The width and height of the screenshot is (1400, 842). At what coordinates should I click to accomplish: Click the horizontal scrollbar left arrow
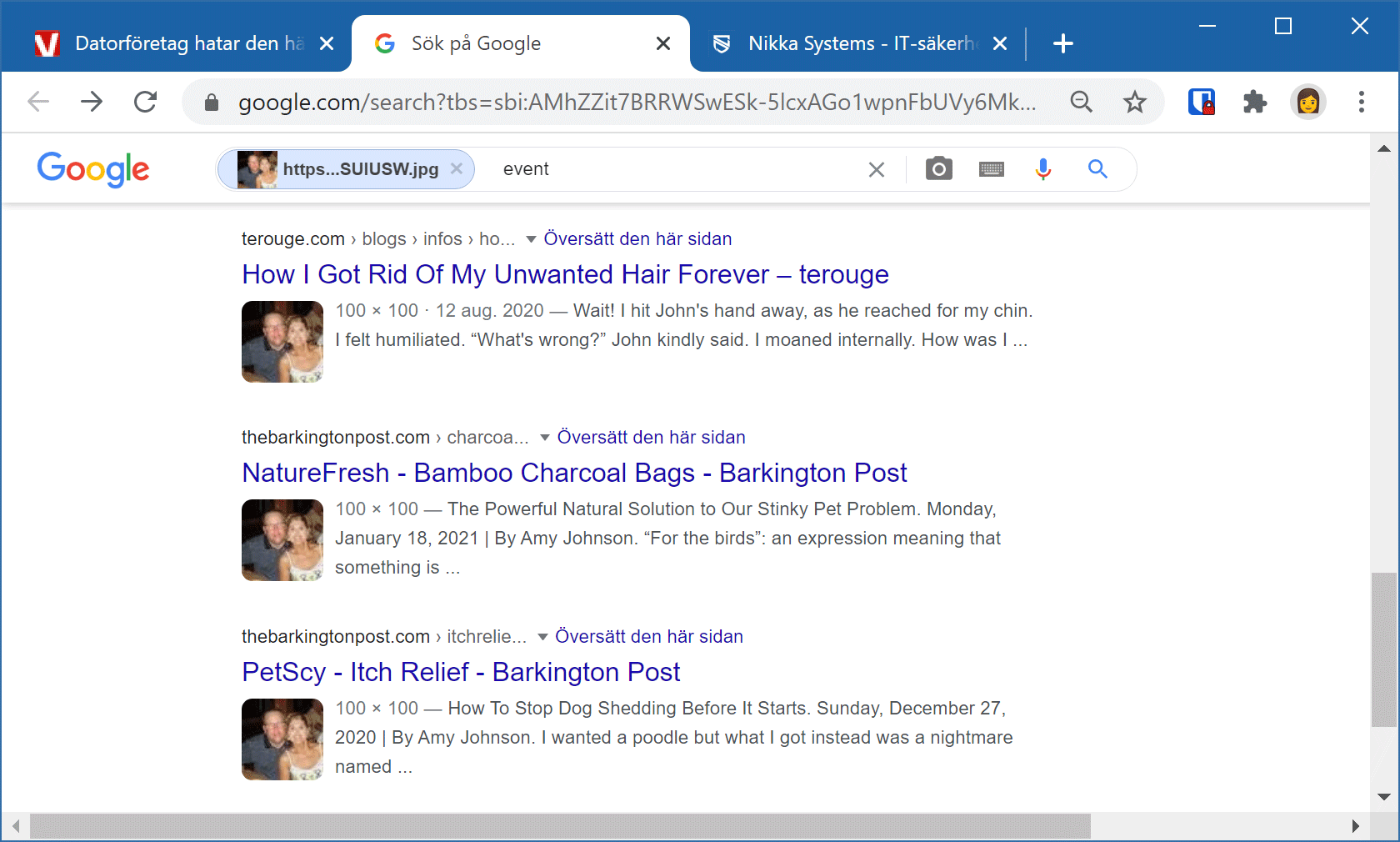[x=15, y=826]
